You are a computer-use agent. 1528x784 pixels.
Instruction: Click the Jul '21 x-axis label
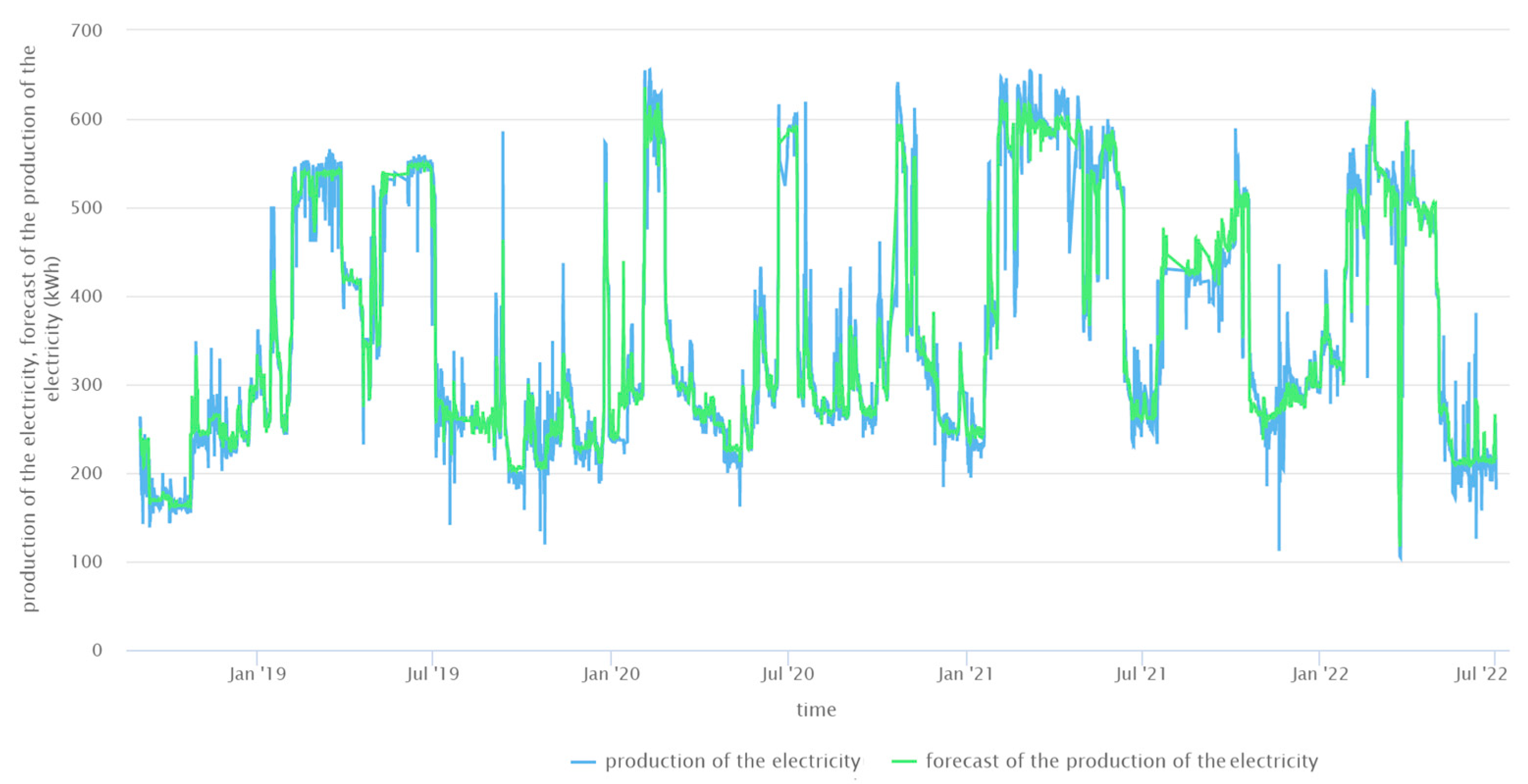tap(1140, 674)
